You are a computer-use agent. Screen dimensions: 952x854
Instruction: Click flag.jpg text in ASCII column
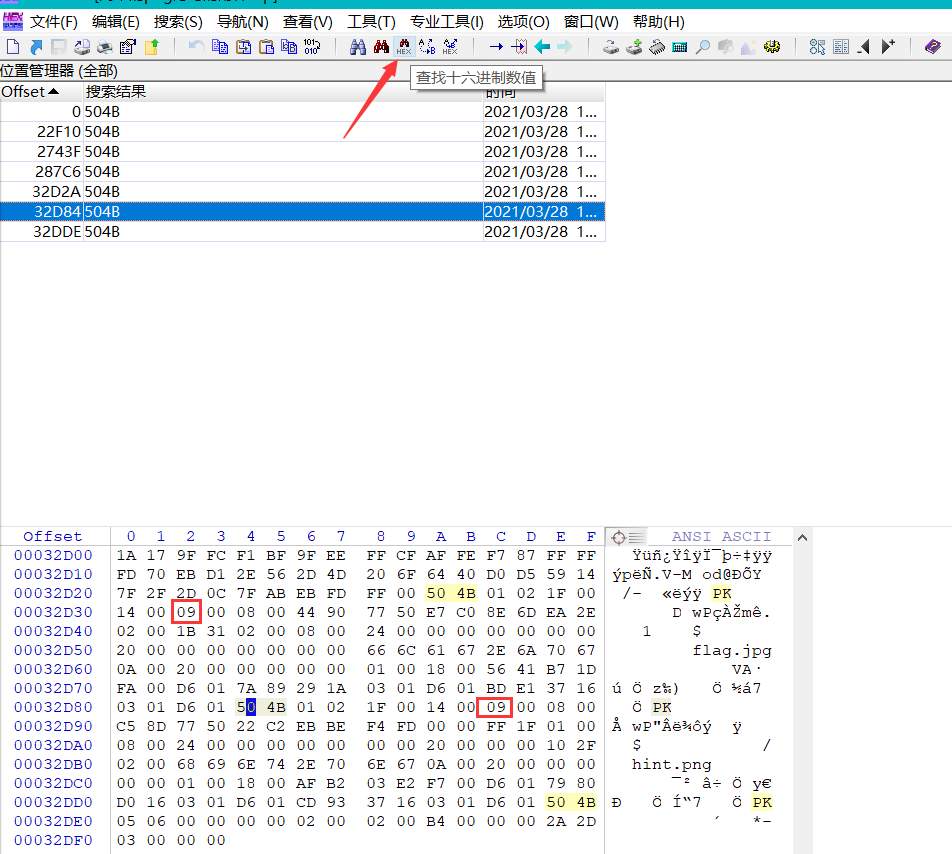tap(732, 651)
